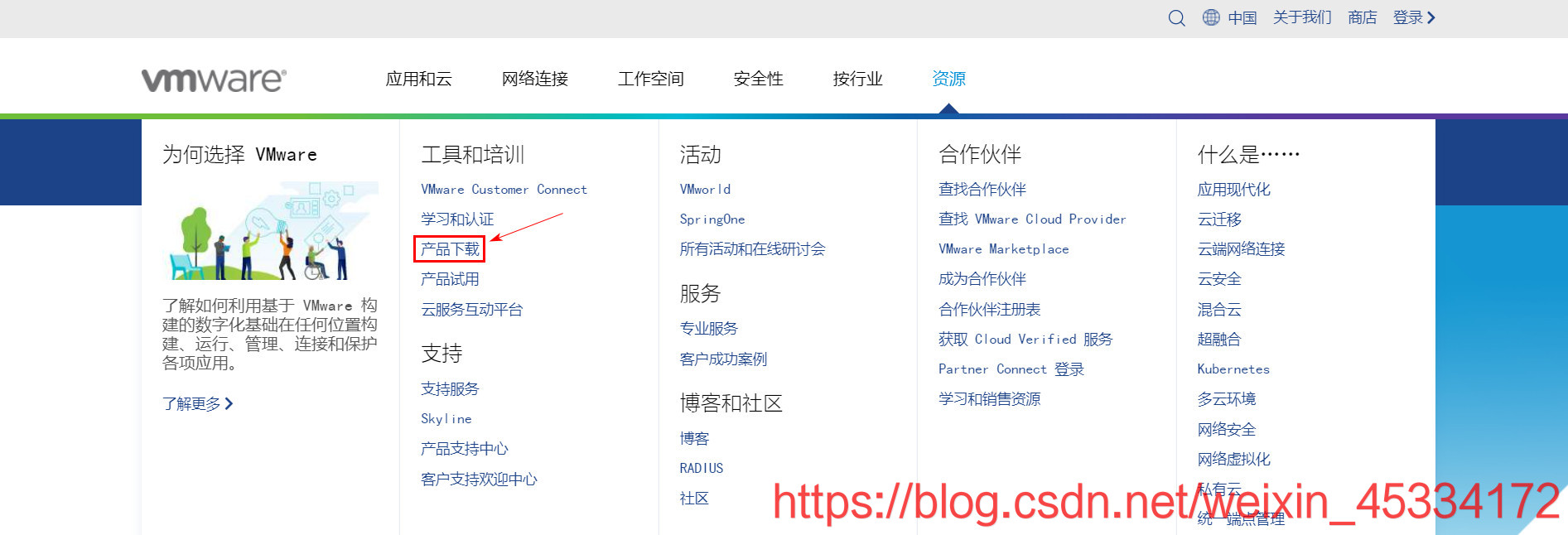Open the RADIUS link
This screenshot has height=535, width=1568.
702,469
